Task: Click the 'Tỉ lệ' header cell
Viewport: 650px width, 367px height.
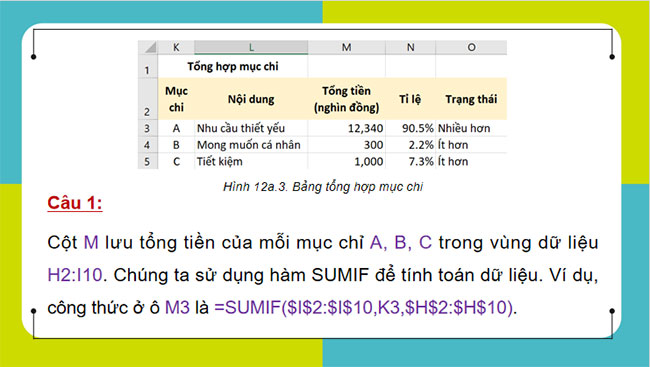Action: [x=410, y=99]
